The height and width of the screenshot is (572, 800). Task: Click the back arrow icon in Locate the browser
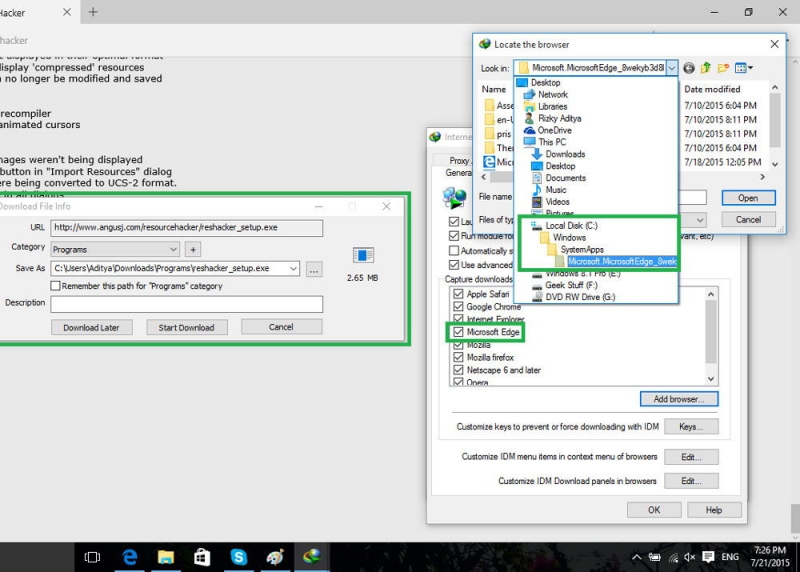689,68
